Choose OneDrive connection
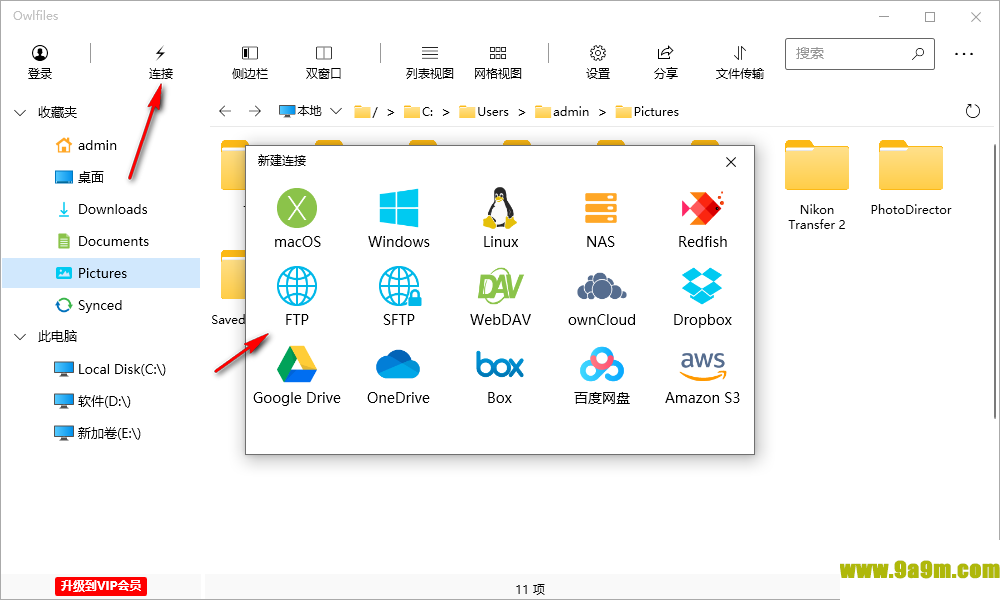The image size is (1000, 600). [x=399, y=376]
